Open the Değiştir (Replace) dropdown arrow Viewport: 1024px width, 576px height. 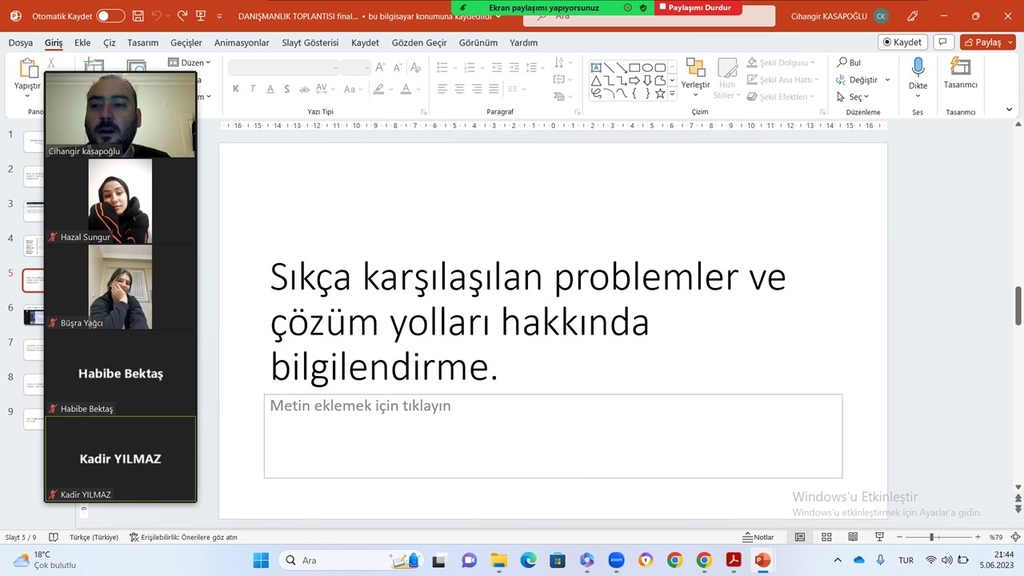point(888,79)
